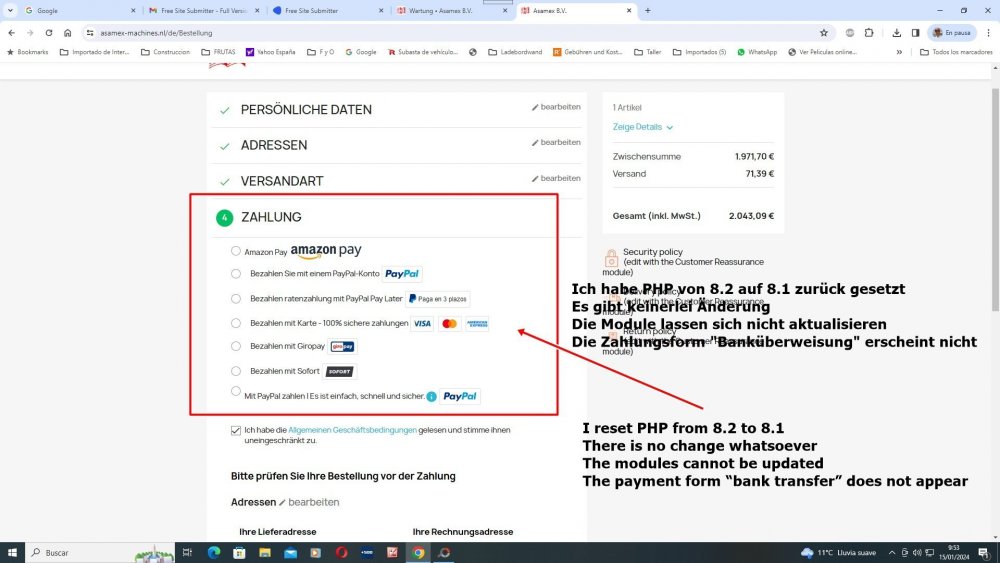The image size is (1000, 563).
Task: Open Microsoft Edge from the taskbar
Action: pos(214,552)
